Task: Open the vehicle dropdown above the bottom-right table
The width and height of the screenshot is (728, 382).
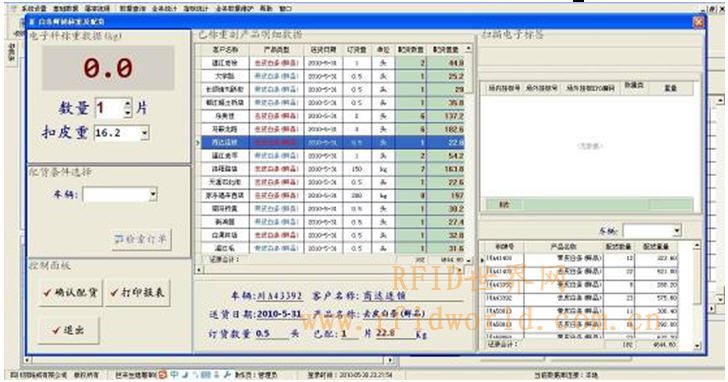Action: [x=676, y=230]
